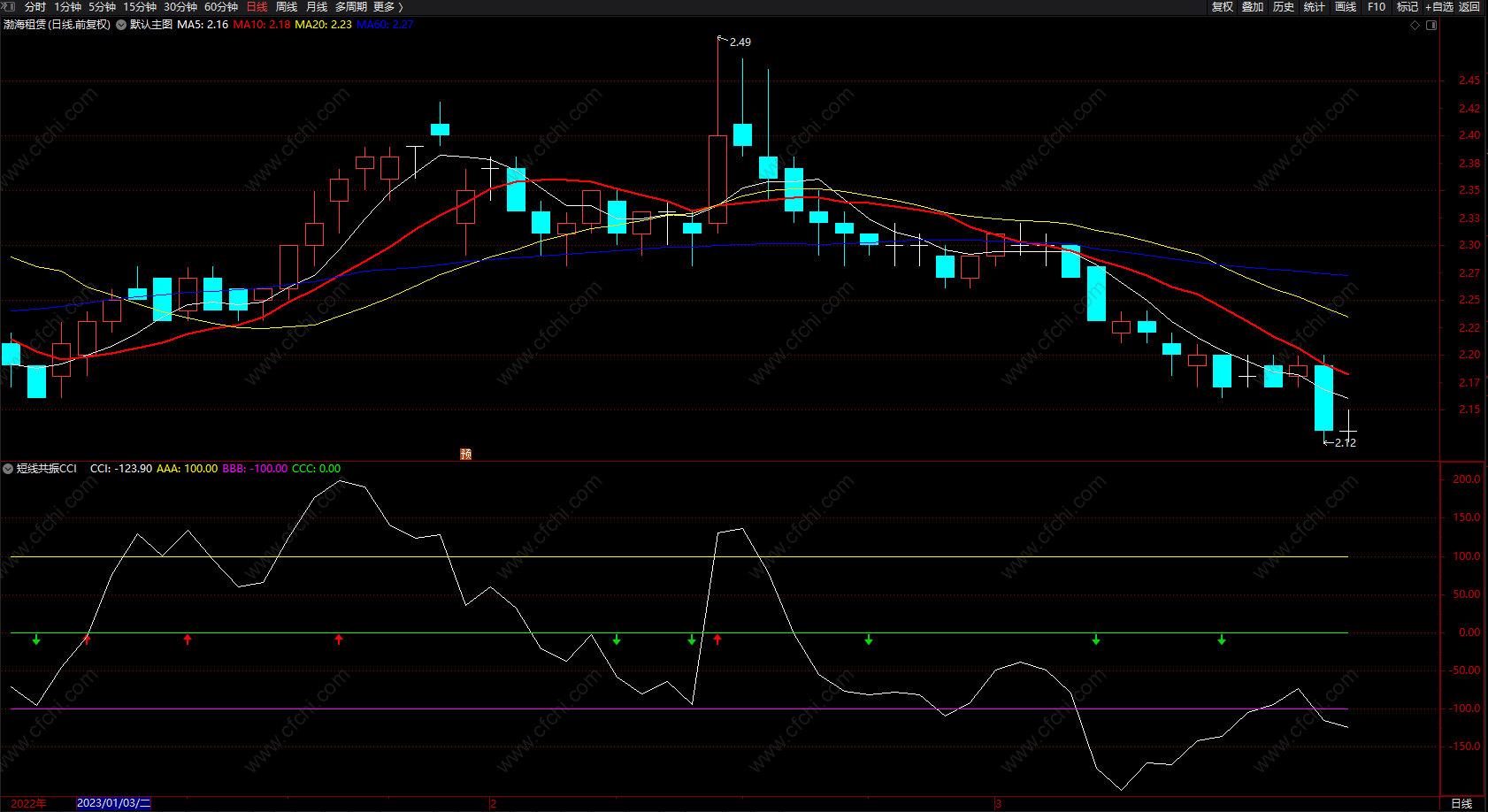The width and height of the screenshot is (1488, 812).
Task: Click the 2023/01/03/二 date label
Action: coord(114,803)
